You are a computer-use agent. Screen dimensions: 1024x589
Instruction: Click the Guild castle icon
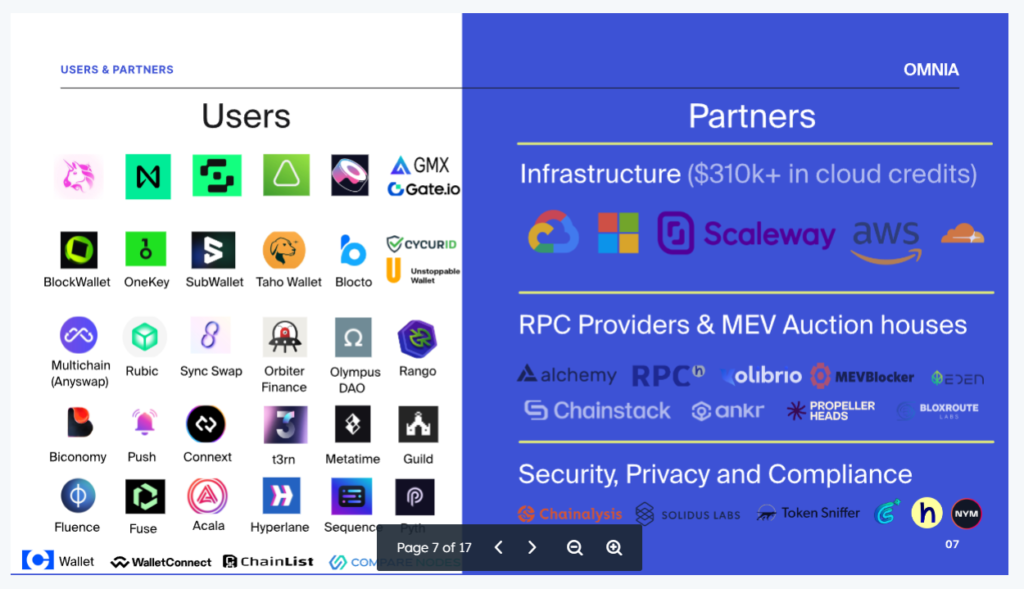(418, 424)
